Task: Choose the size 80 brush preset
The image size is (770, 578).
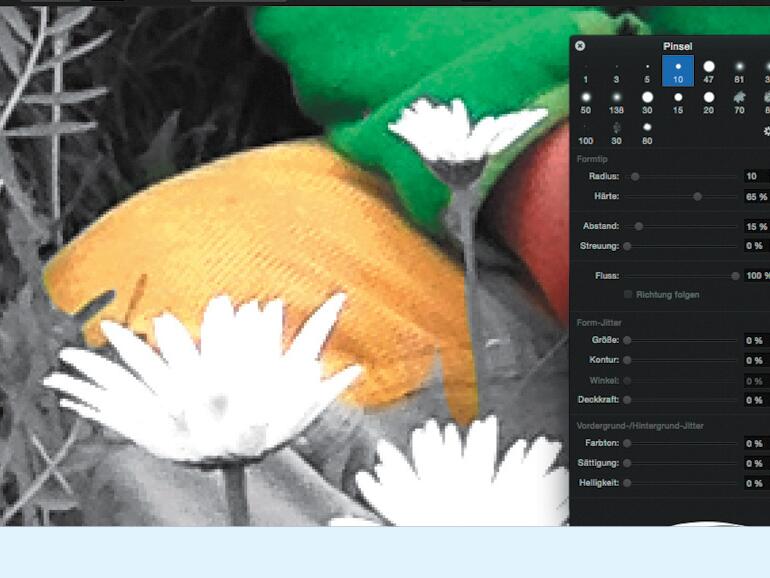Action: point(647,134)
